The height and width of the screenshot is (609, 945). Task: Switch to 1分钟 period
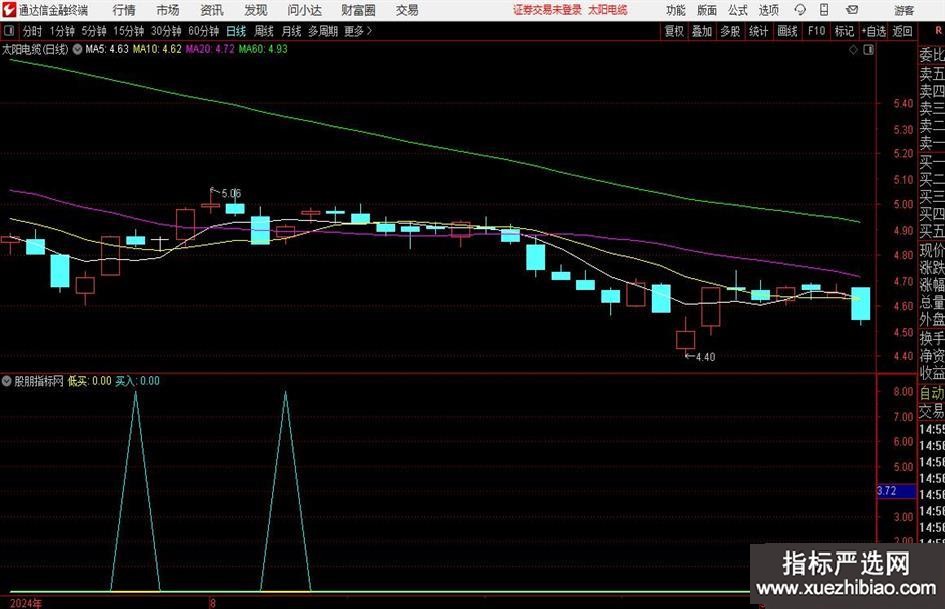pyautogui.click(x=62, y=31)
